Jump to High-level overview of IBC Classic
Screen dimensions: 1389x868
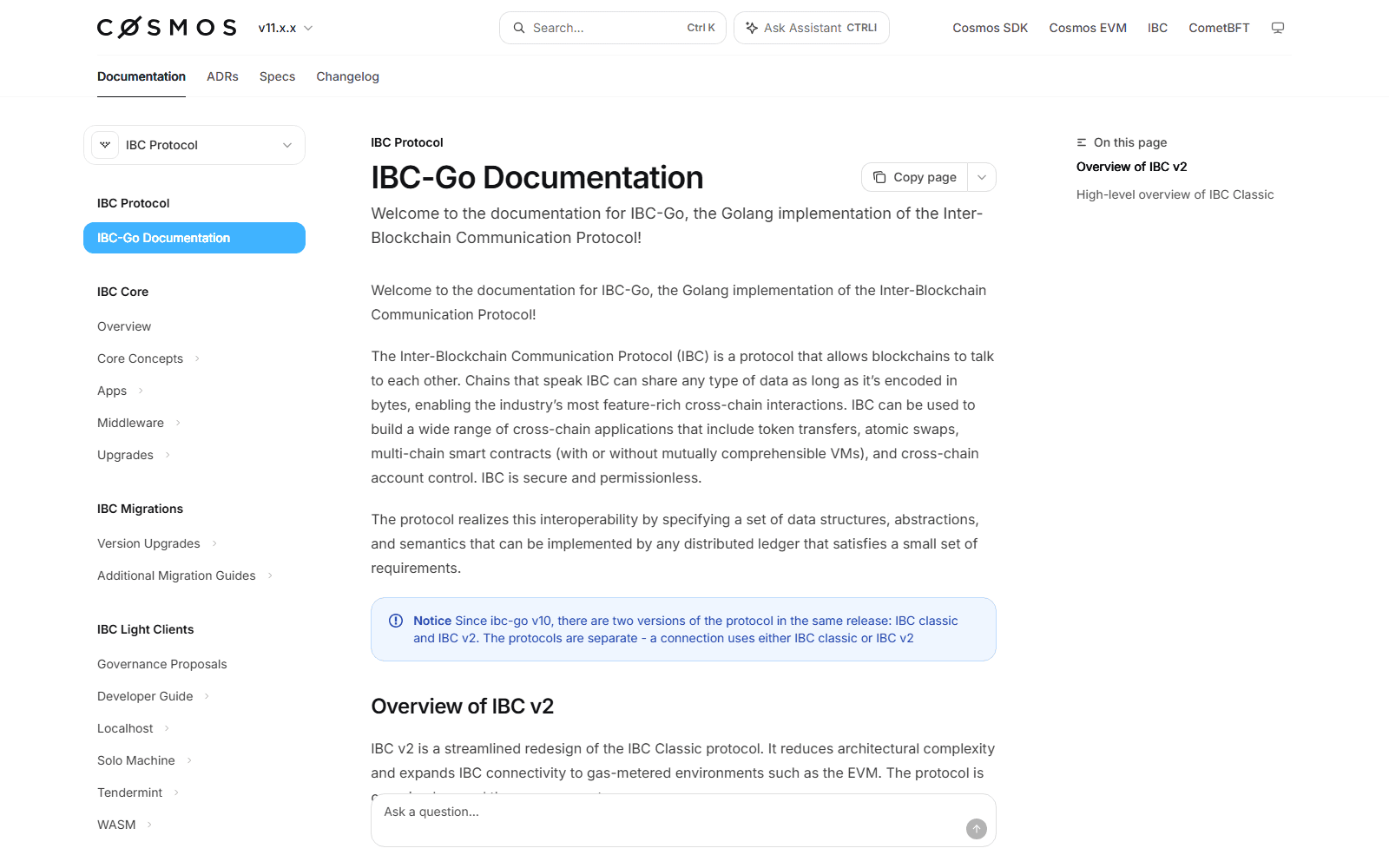(1175, 194)
